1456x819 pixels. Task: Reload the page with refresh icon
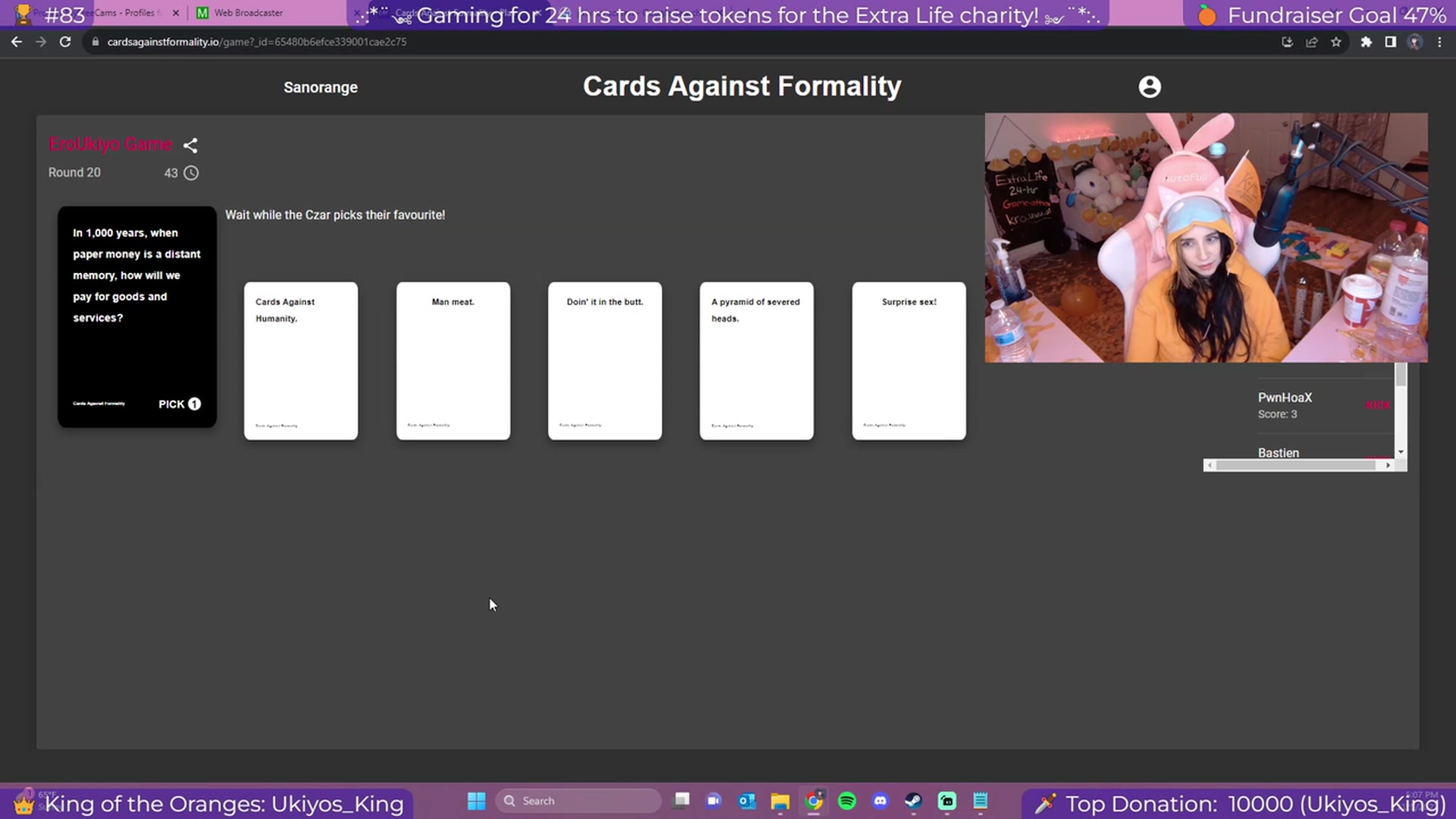point(65,42)
